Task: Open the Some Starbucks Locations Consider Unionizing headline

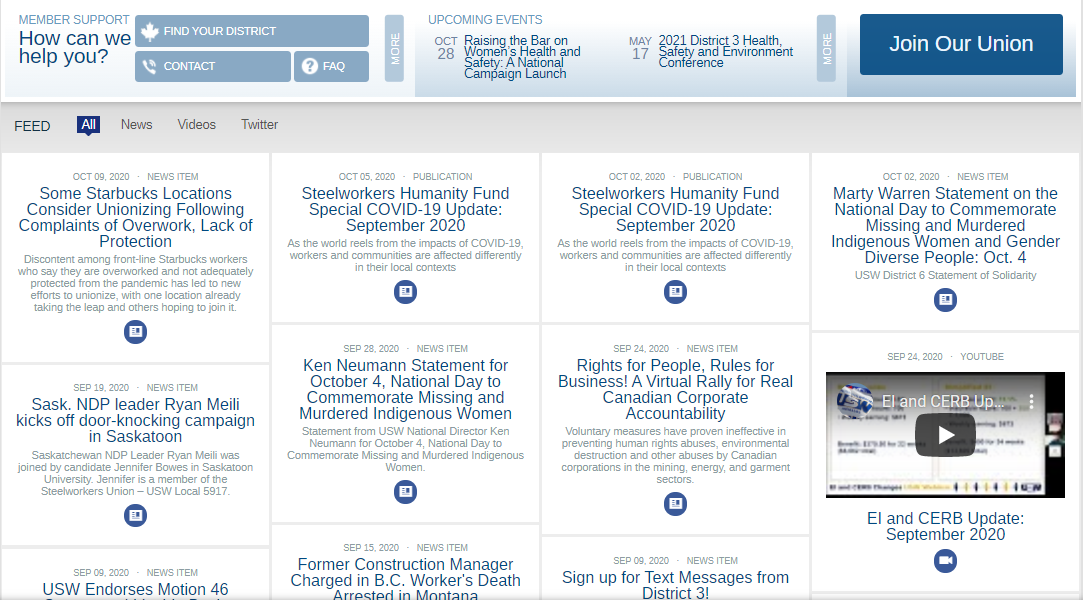Action: coord(135,217)
